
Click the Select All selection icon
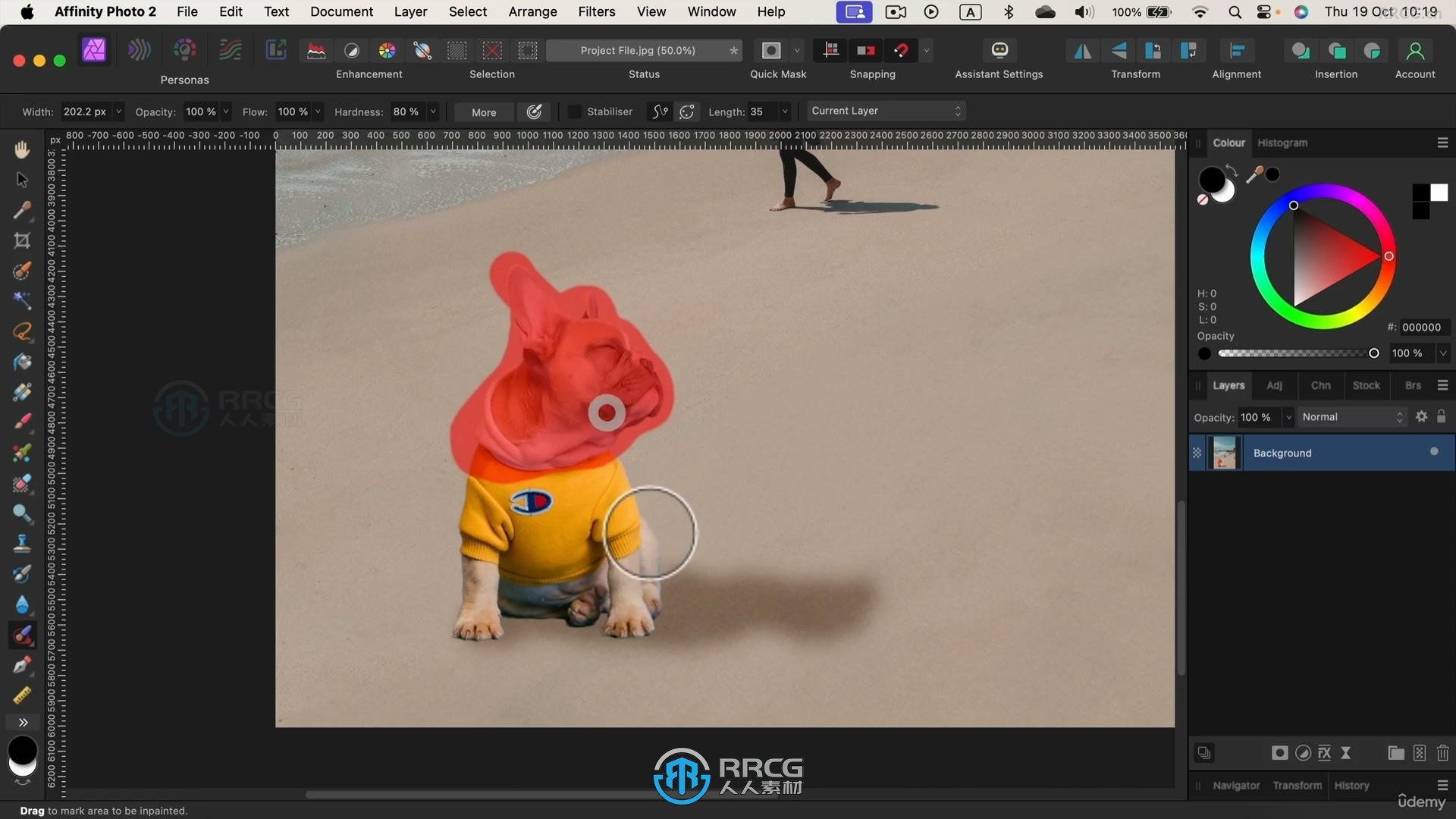click(457, 50)
